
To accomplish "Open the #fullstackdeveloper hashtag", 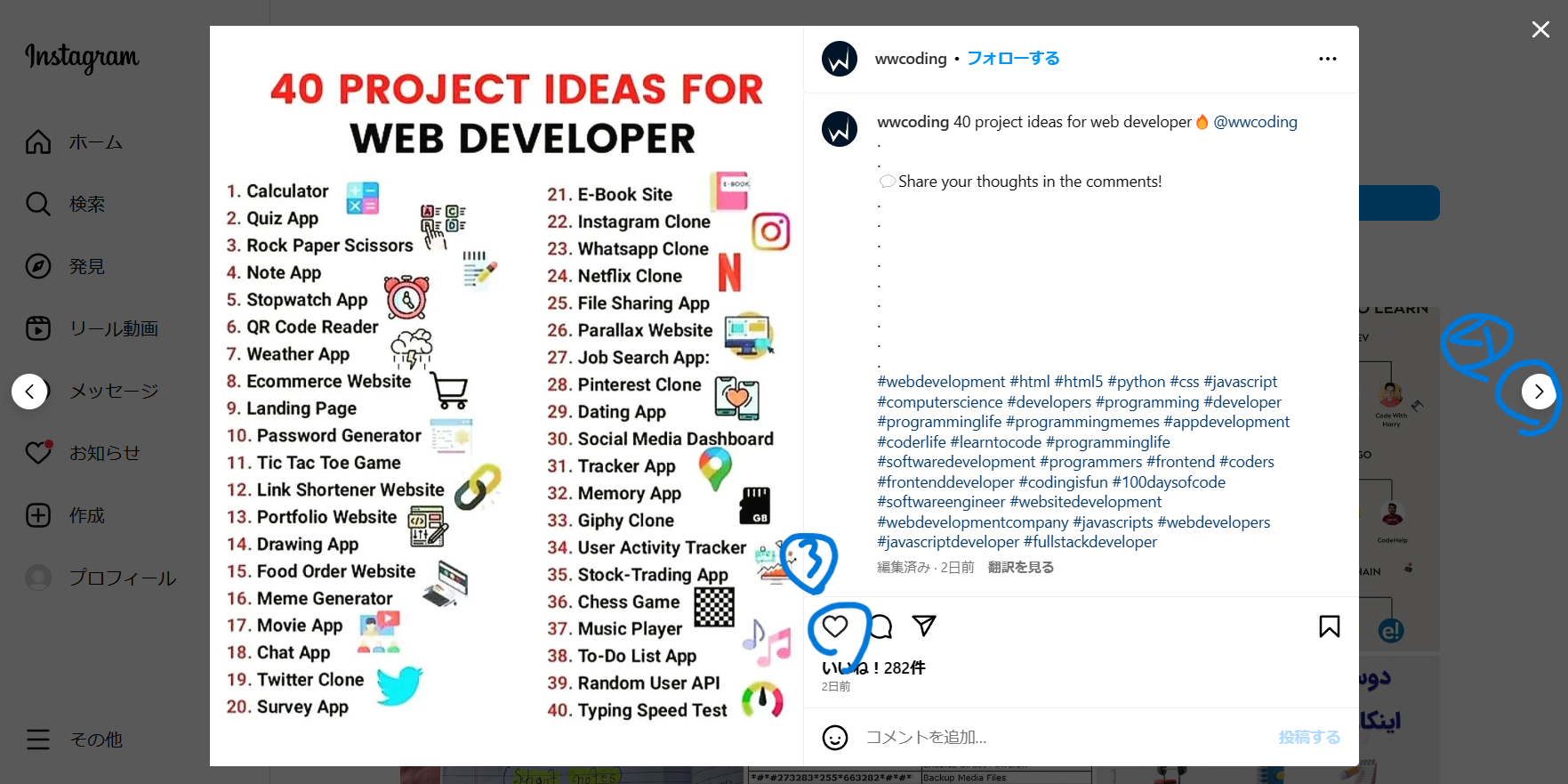I will (x=1090, y=542).
